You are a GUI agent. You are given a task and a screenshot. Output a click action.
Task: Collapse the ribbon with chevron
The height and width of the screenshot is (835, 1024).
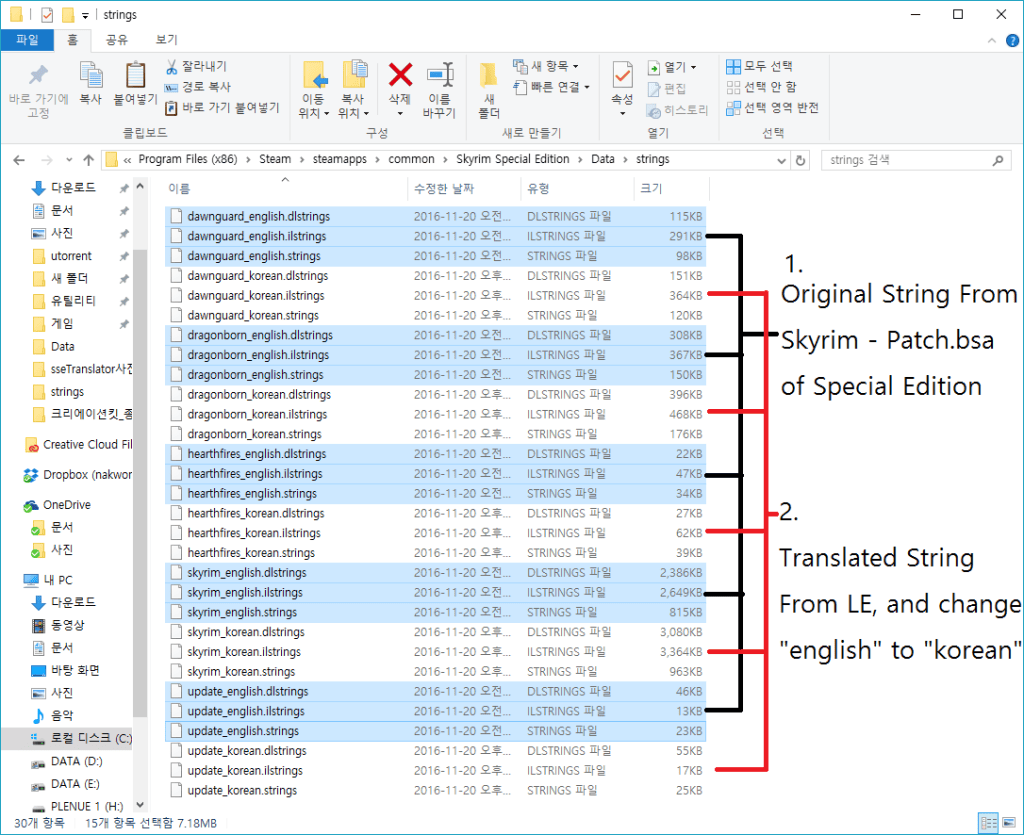coord(991,40)
